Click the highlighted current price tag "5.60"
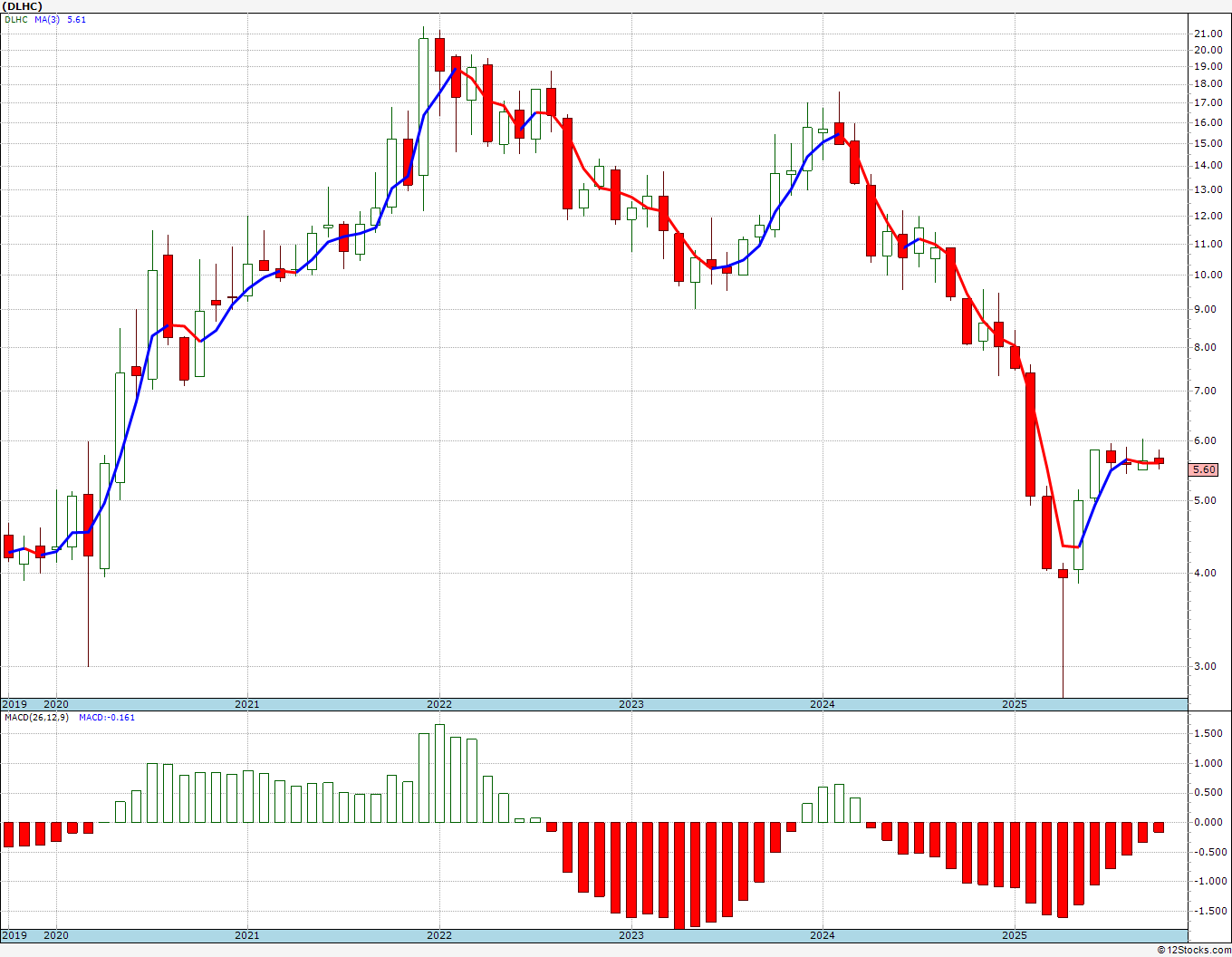 [x=1204, y=469]
